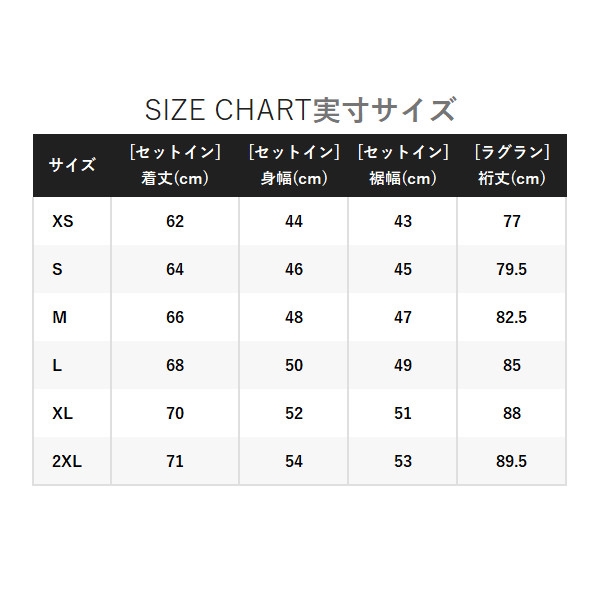This screenshot has width=600, height=600.
Task: Click the M sleeve value 82.5
Action: pyautogui.click(x=512, y=317)
